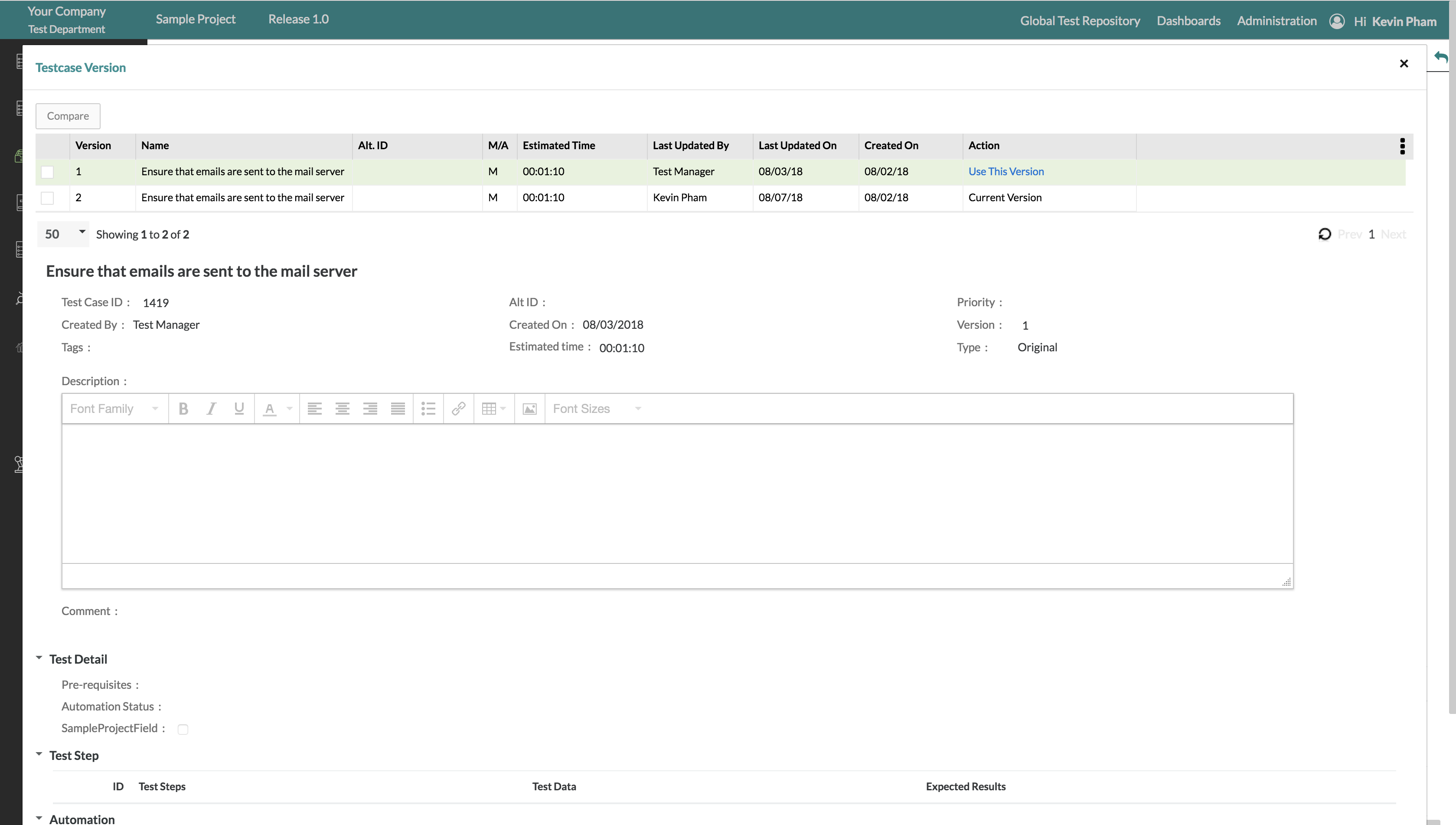This screenshot has width=1456, height=825.
Task: Open Administration menu
Action: [x=1276, y=21]
